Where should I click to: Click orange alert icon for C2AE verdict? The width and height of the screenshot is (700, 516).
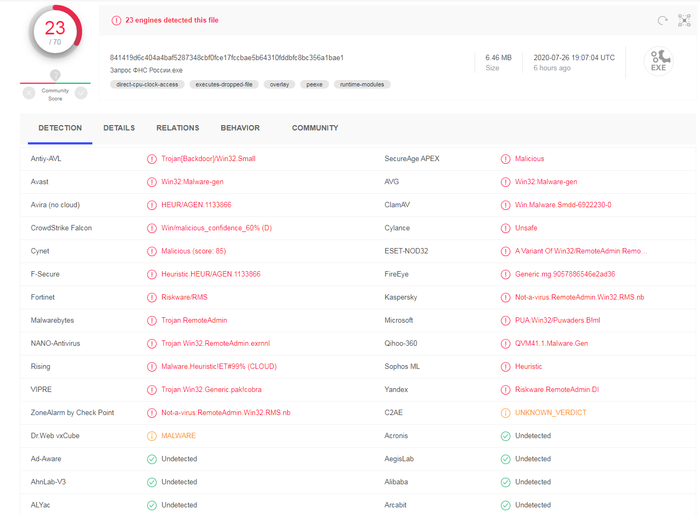point(505,413)
